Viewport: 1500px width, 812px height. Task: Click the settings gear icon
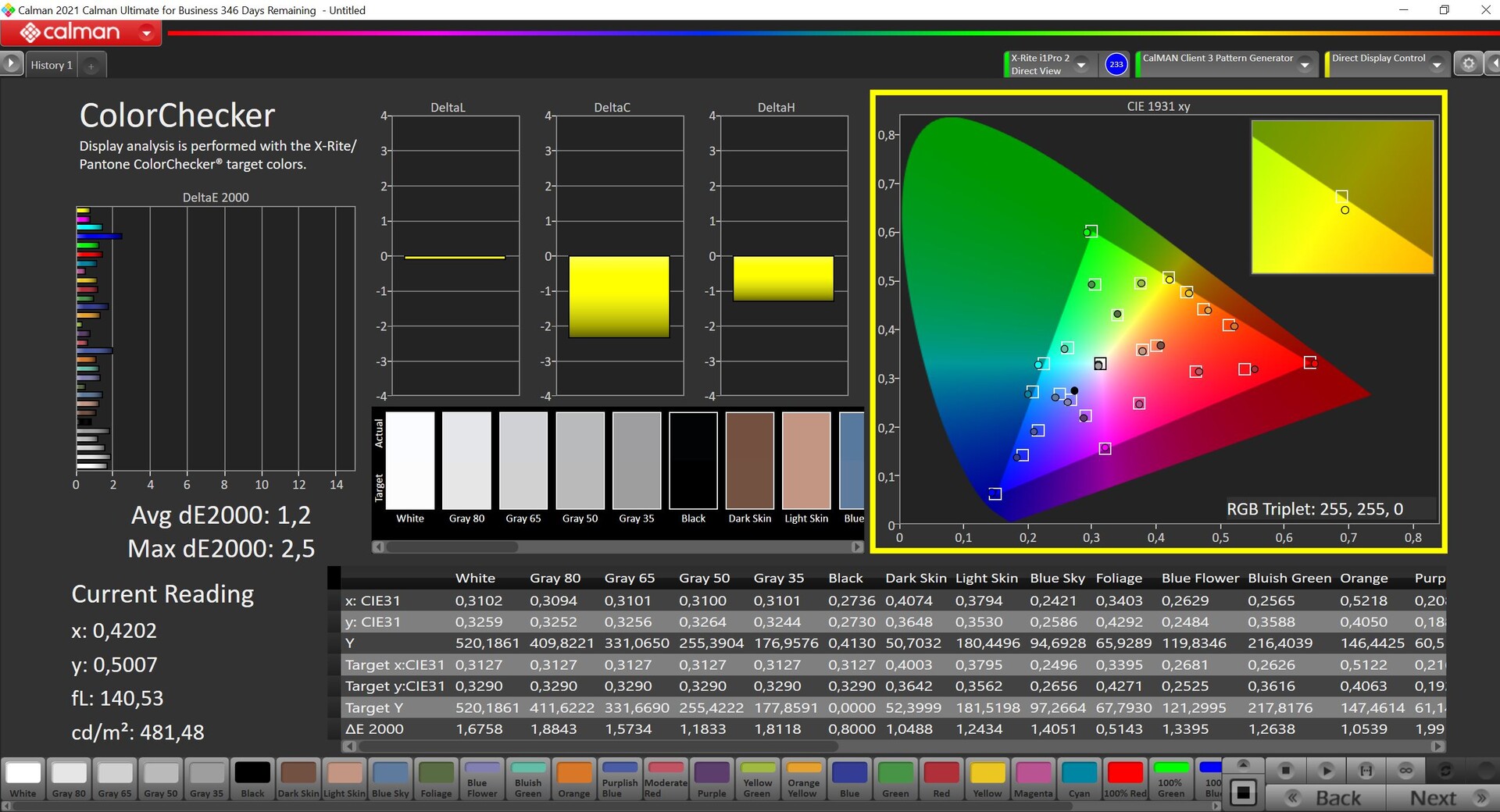pos(1468,64)
